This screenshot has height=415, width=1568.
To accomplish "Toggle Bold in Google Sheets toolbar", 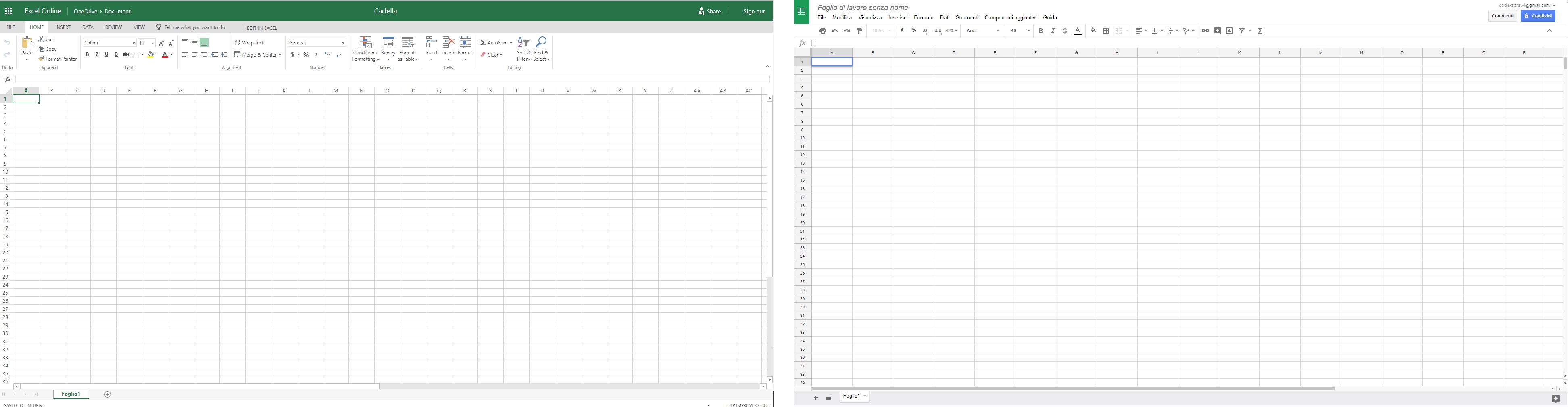I will (1040, 30).
